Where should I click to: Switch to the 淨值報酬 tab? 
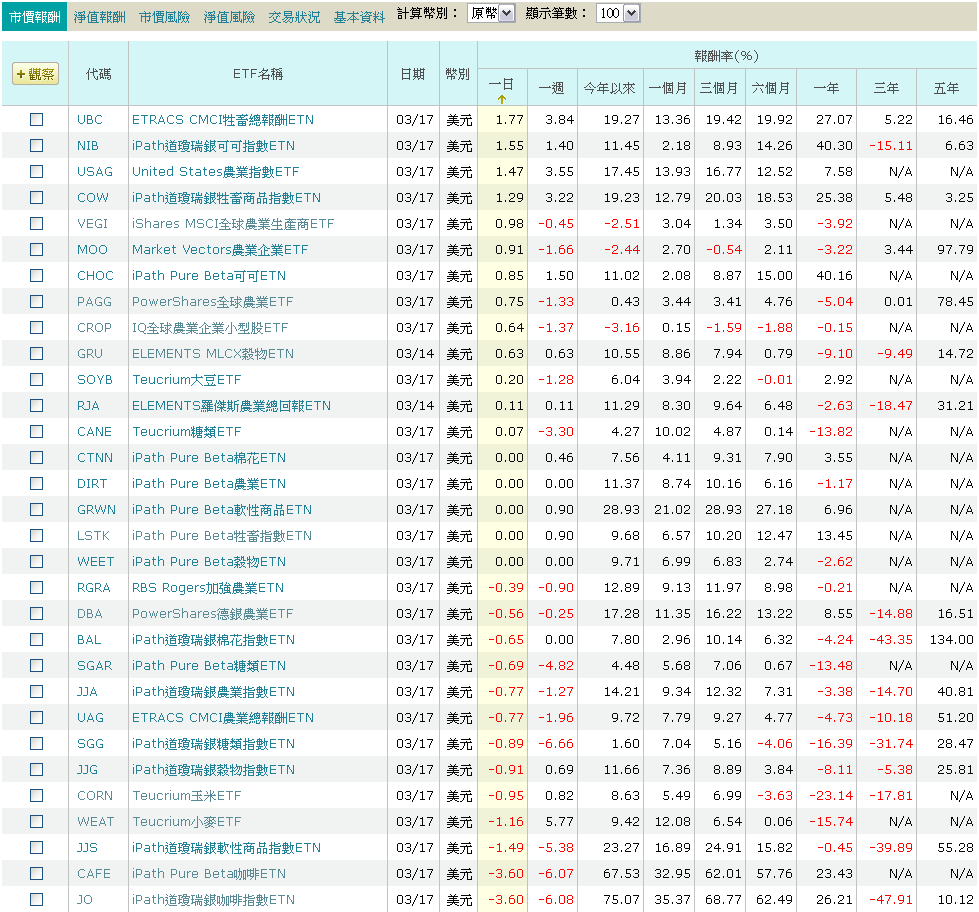click(99, 17)
